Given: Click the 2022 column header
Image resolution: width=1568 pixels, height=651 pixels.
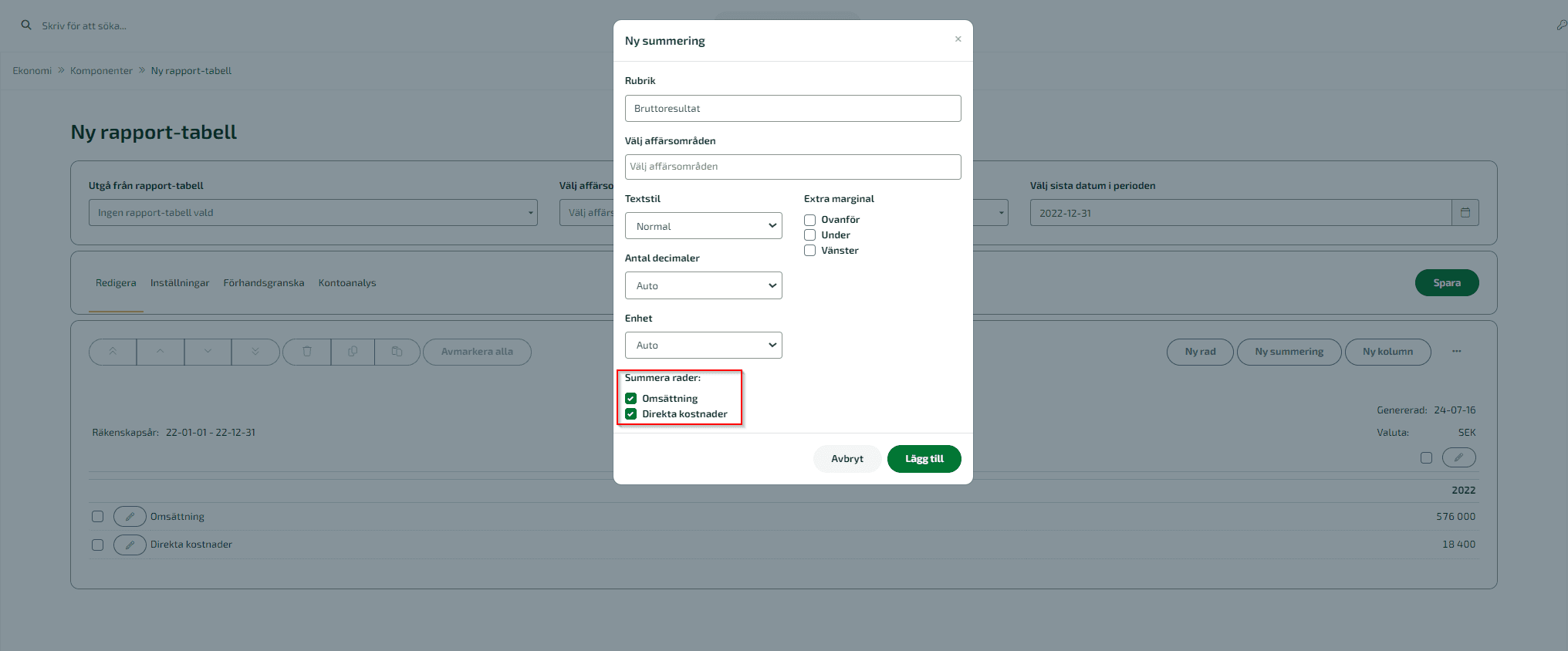Looking at the screenshot, I should click(1464, 491).
